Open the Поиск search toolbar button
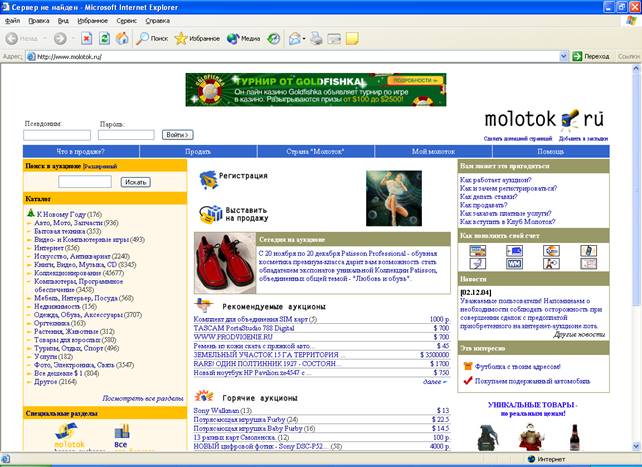Screen dimensions: 642x467 pos(152,38)
